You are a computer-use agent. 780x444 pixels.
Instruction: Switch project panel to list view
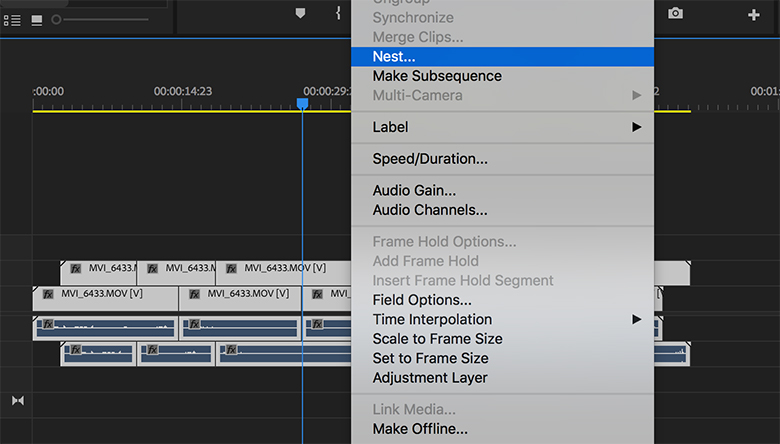[12, 20]
